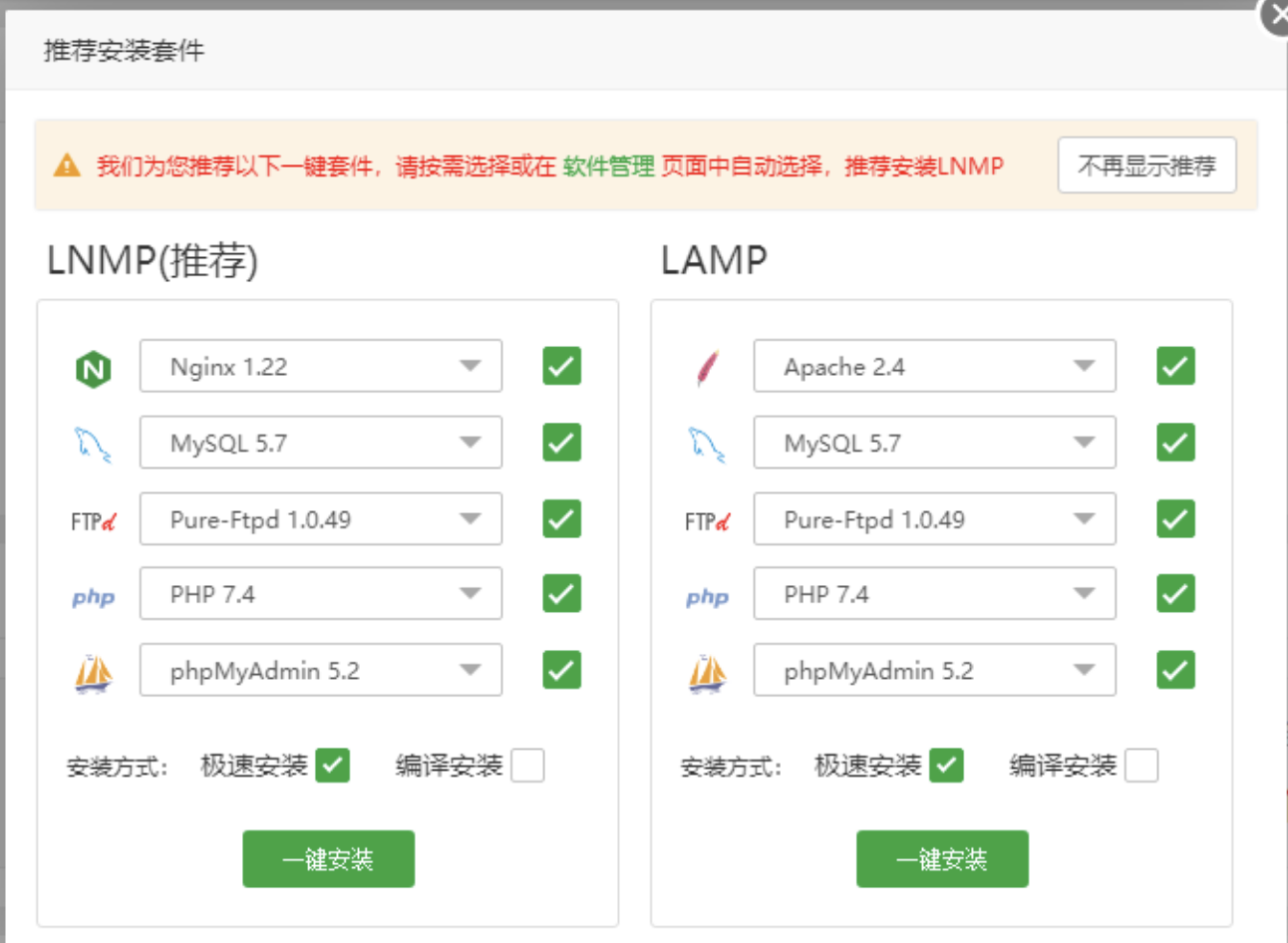Uncheck the Nginx 1.22 checkbox
This screenshot has height=943, width=1288.
pyautogui.click(x=561, y=366)
